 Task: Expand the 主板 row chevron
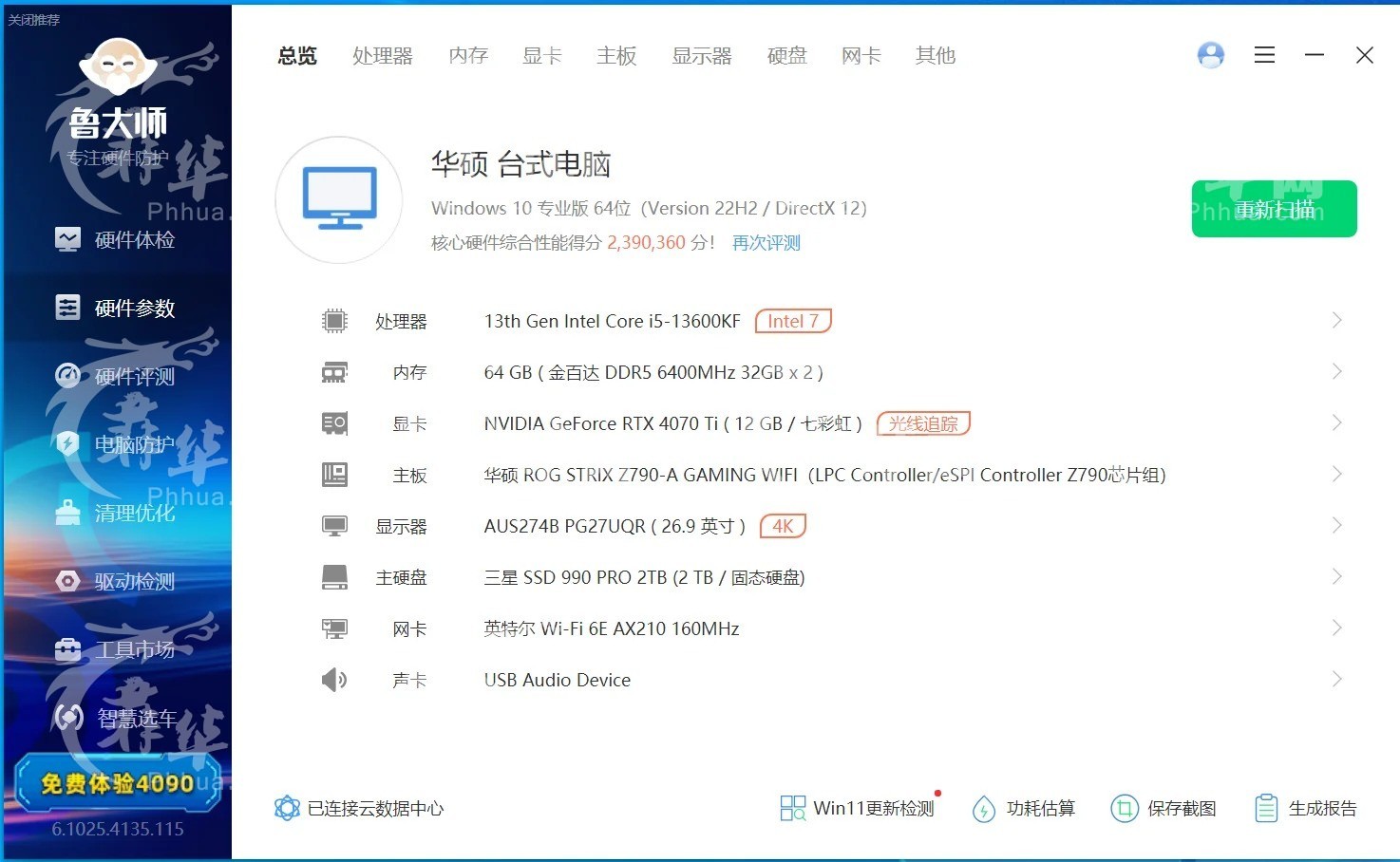pyautogui.click(x=1336, y=475)
